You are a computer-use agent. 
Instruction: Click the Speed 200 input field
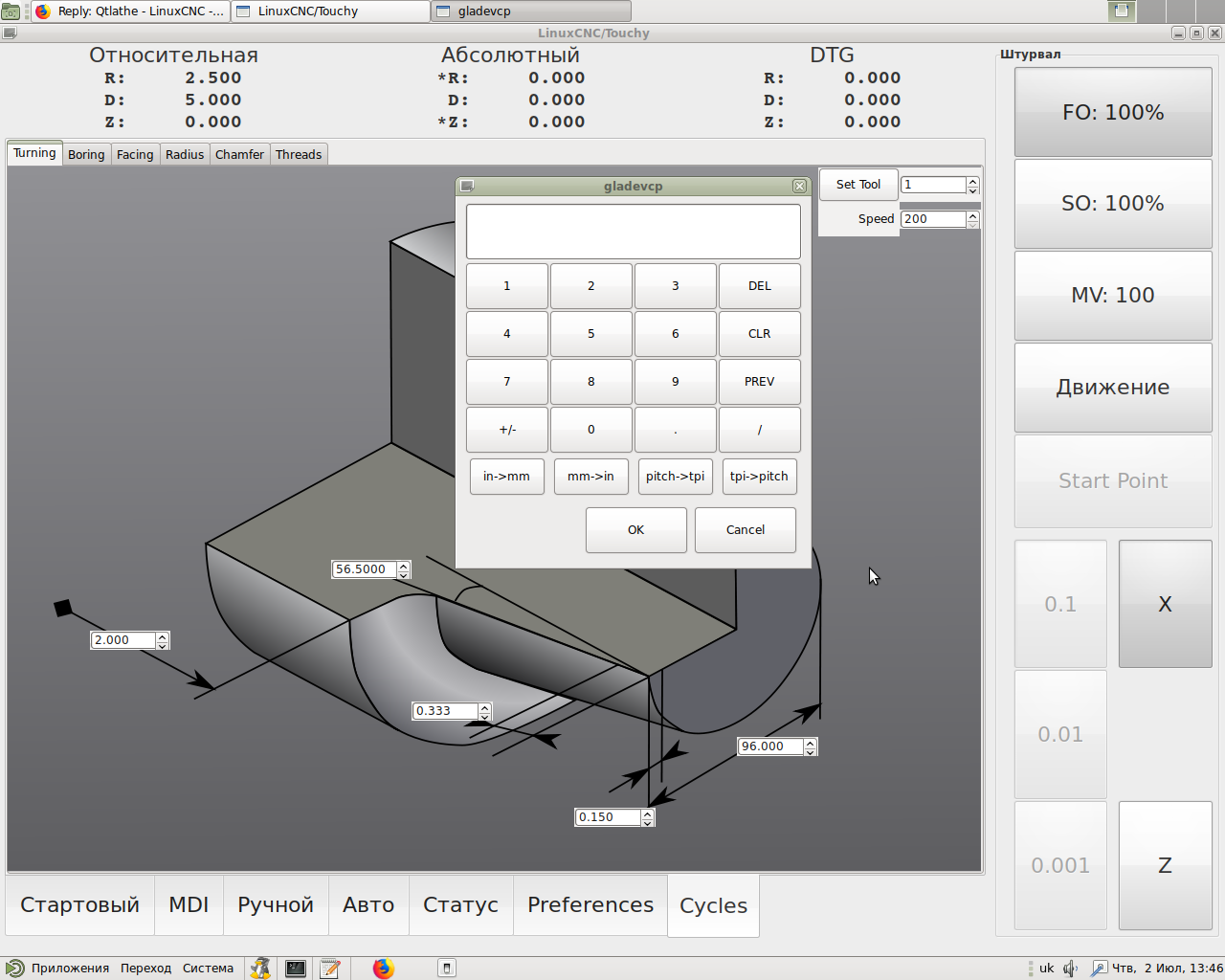point(933,219)
